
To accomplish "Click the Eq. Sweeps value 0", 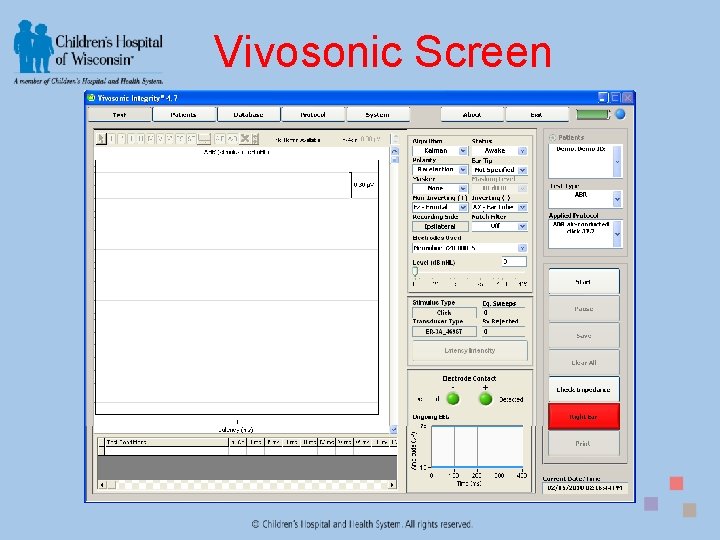I will [x=503, y=313].
